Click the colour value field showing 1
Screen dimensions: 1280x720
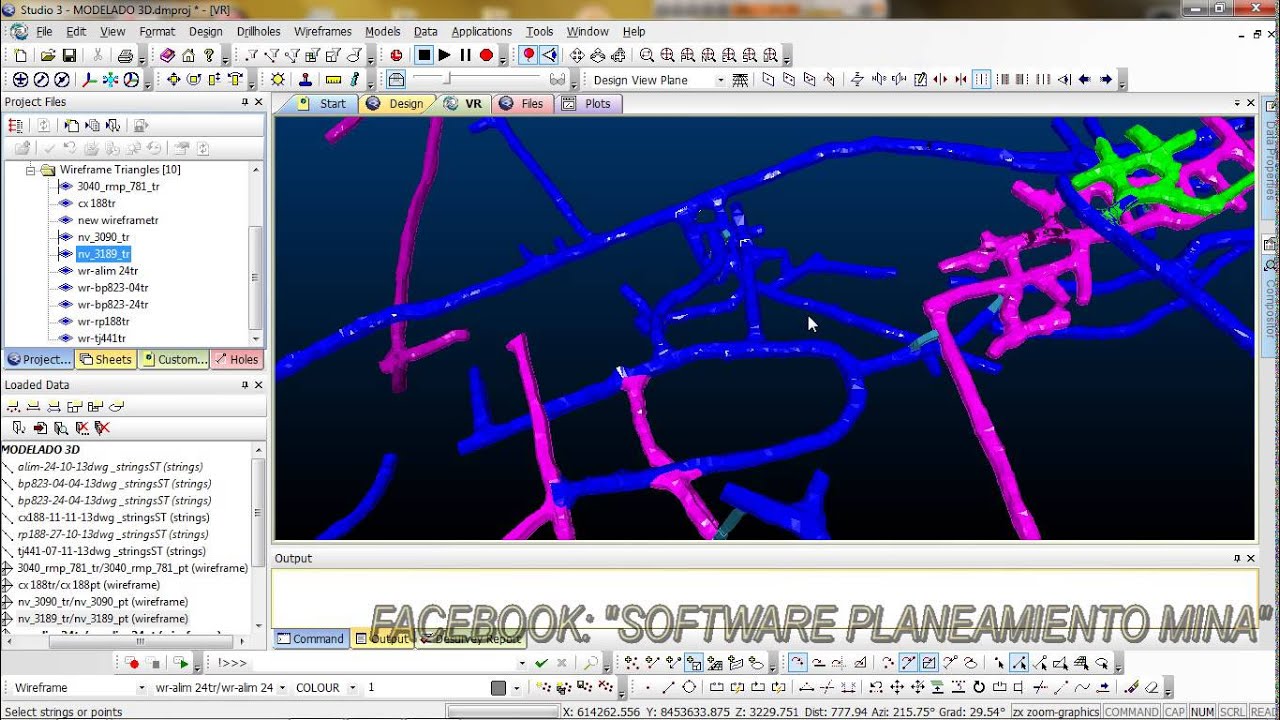[425, 688]
